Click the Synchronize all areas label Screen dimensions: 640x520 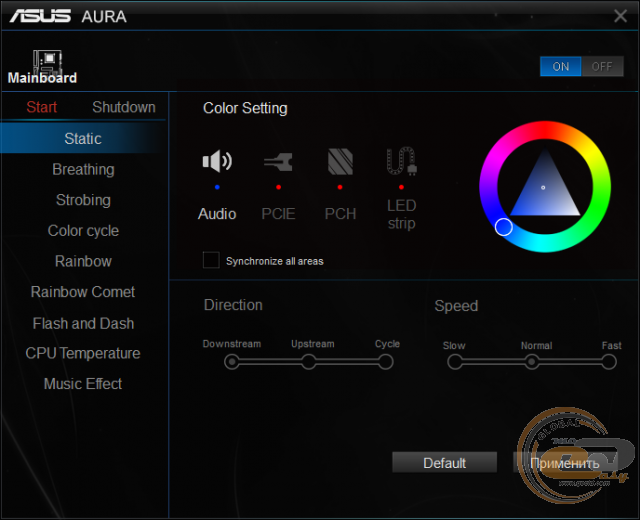tap(275, 261)
